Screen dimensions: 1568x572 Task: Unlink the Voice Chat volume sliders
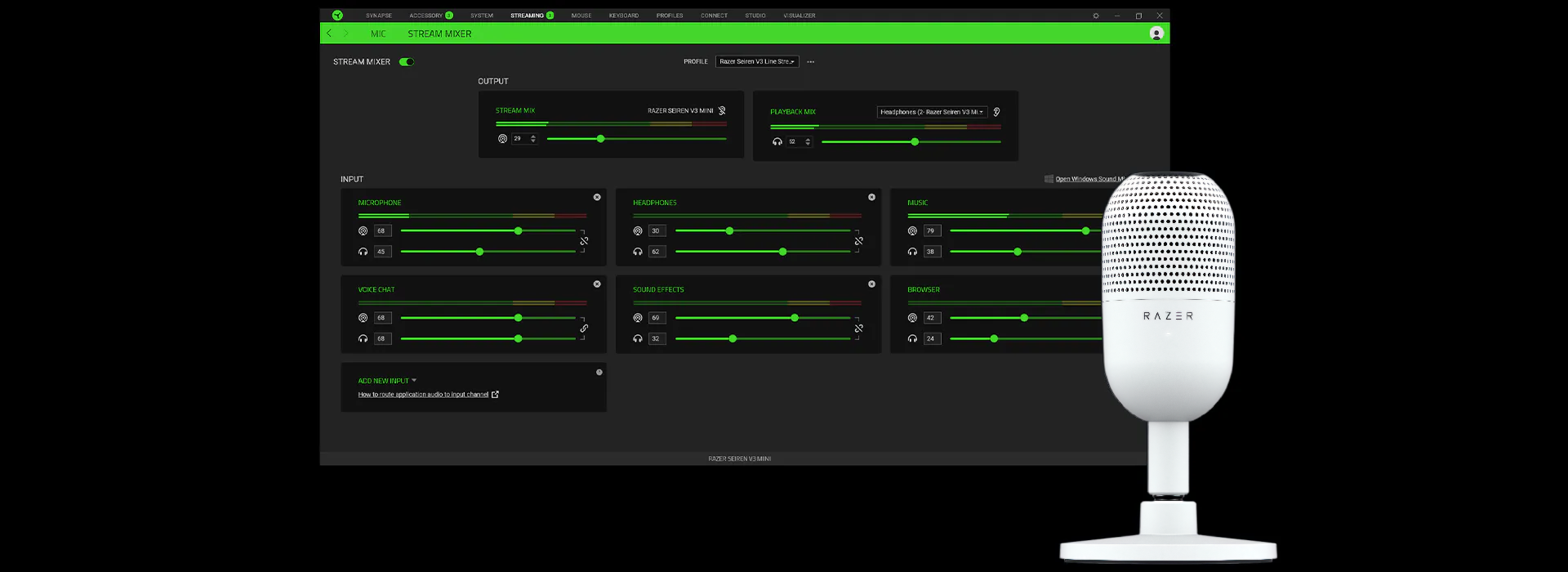tap(584, 328)
